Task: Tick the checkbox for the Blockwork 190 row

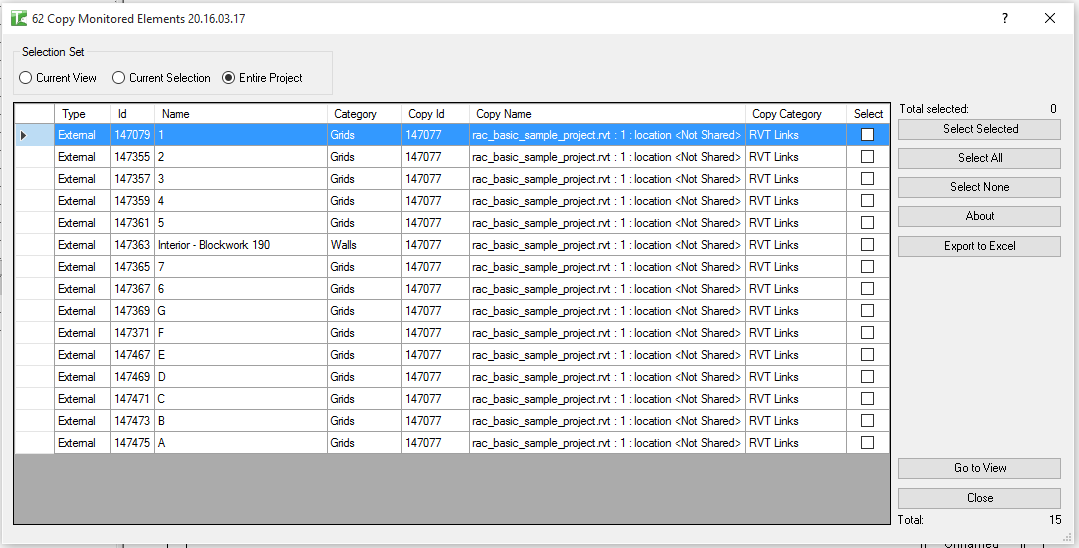Action: 867,245
